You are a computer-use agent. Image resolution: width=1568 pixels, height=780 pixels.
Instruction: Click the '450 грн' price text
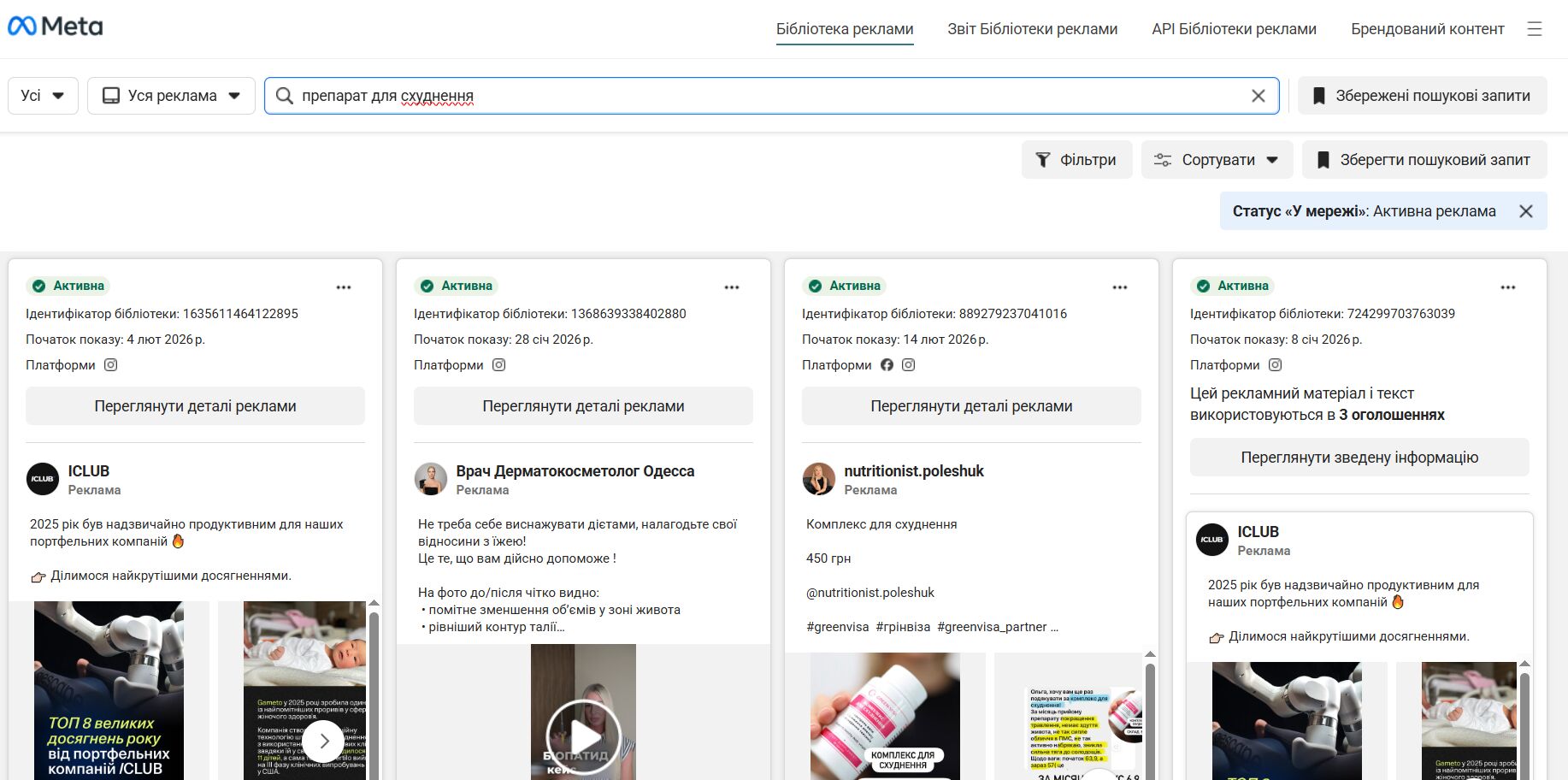click(828, 558)
